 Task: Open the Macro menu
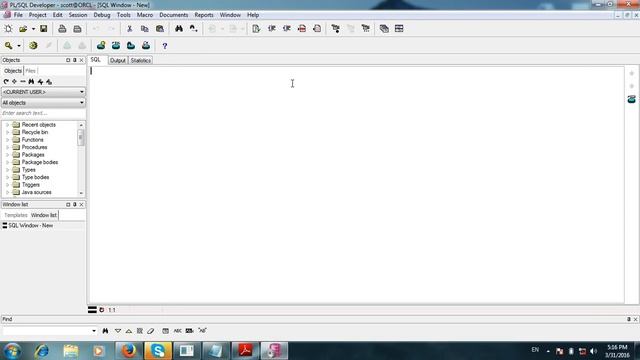click(x=145, y=15)
